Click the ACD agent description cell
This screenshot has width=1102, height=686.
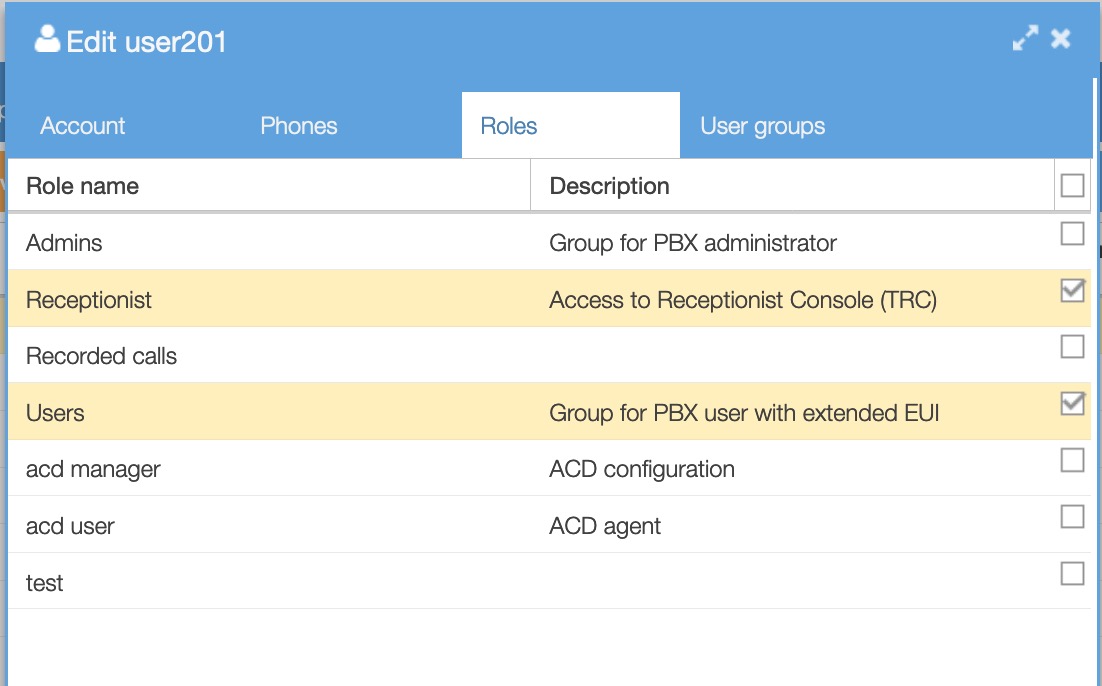605,526
